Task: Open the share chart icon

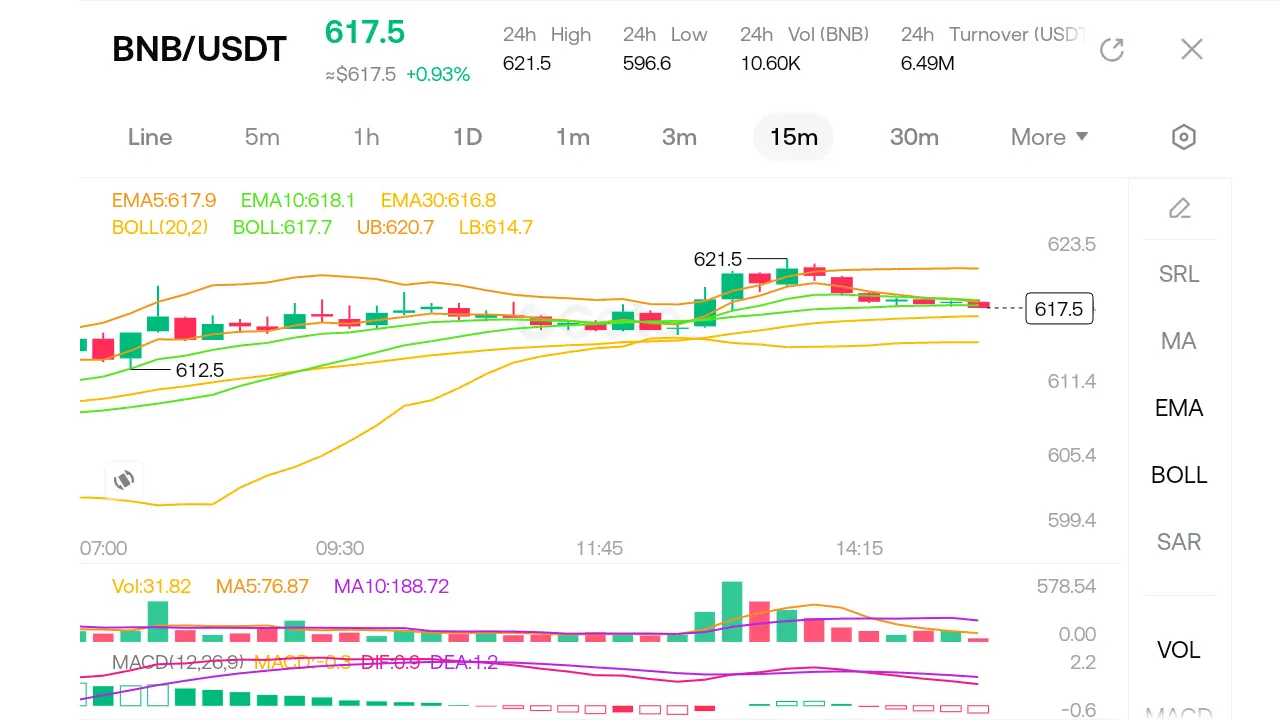Action: [x=1112, y=49]
